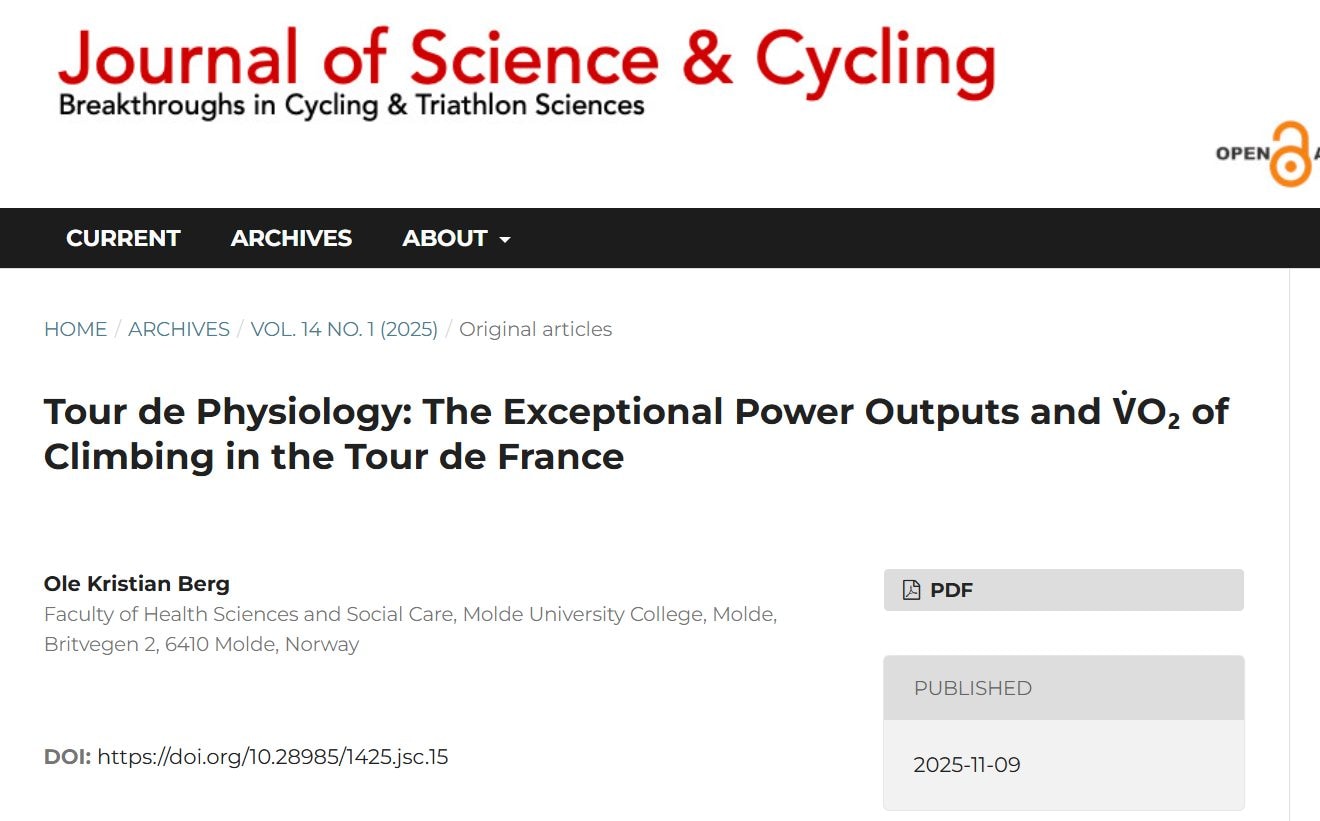This screenshot has height=821, width=1320.
Task: Click the Original articles breadcrumb text
Action: coord(535,329)
